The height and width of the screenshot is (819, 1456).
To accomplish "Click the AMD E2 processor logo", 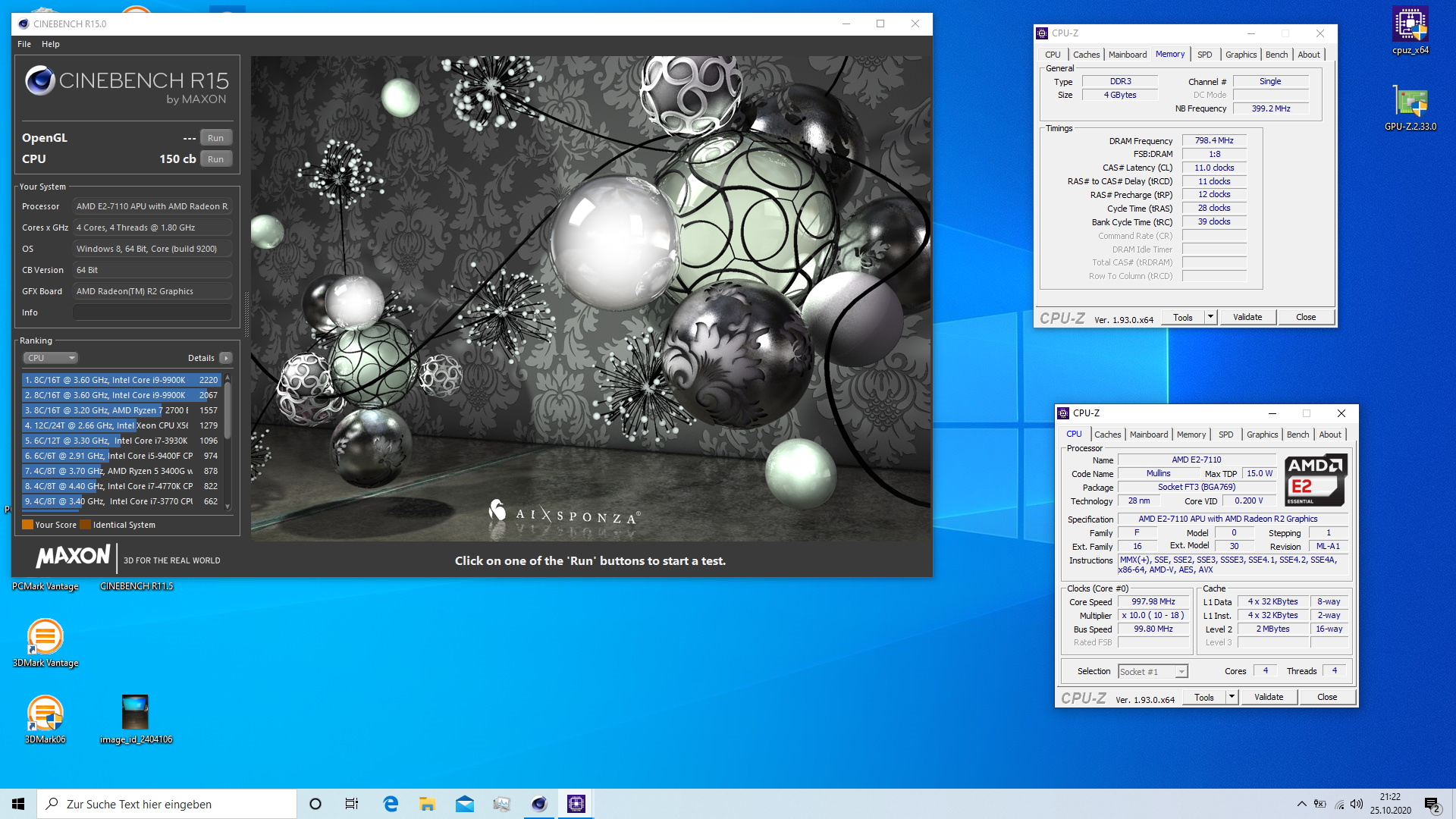I will click(1316, 480).
